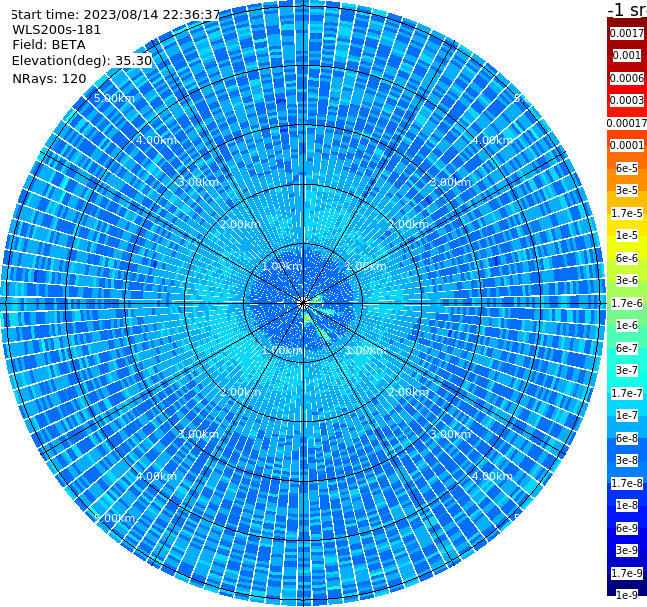Screen dimensions: 647x607
Task: Select the 0.0001 colorbar label
Action: pos(627,145)
